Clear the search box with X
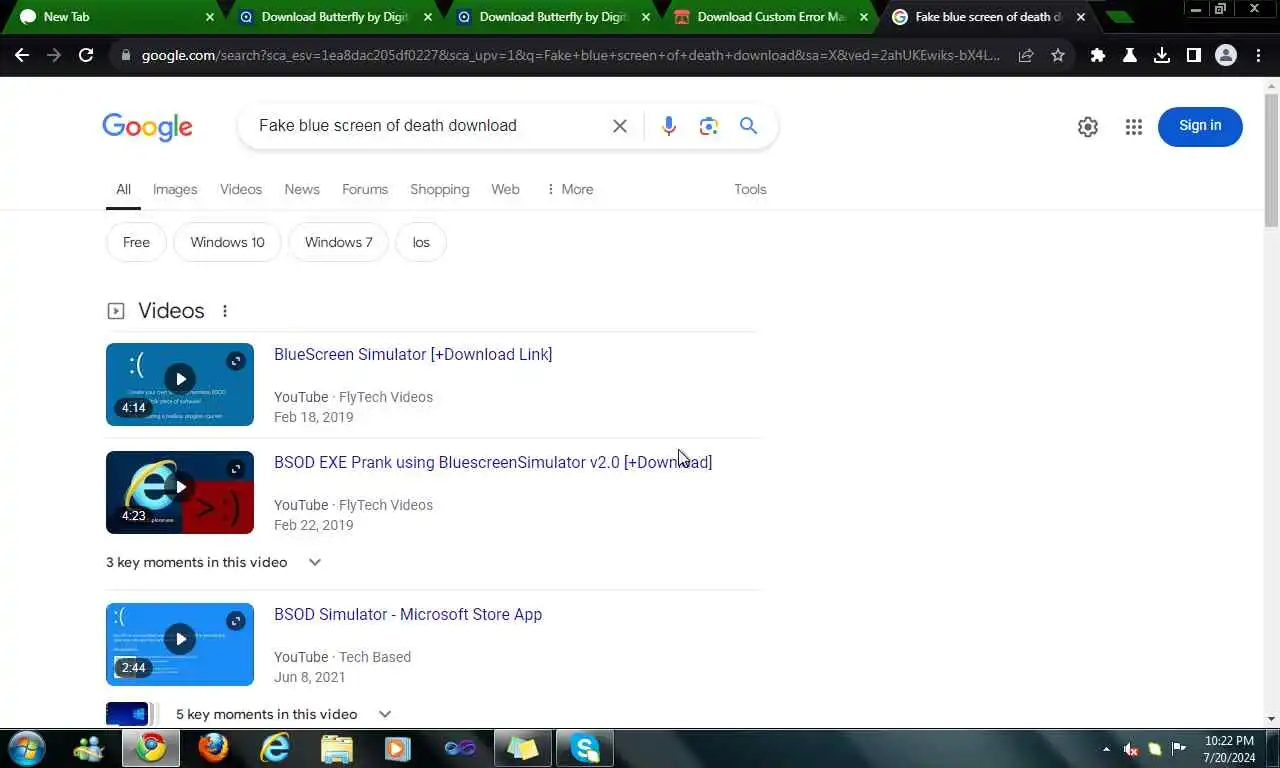 coord(620,126)
